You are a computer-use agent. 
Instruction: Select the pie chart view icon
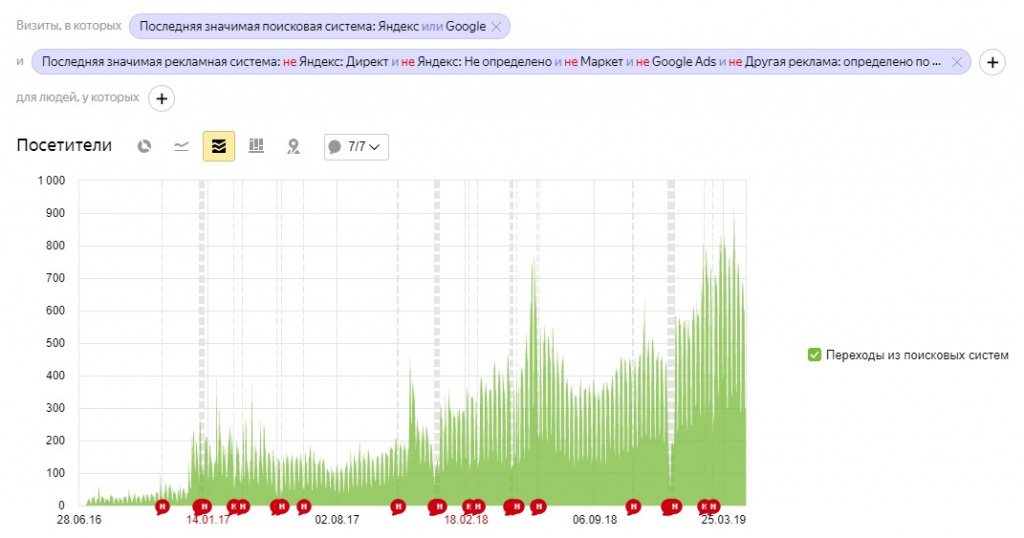click(144, 146)
